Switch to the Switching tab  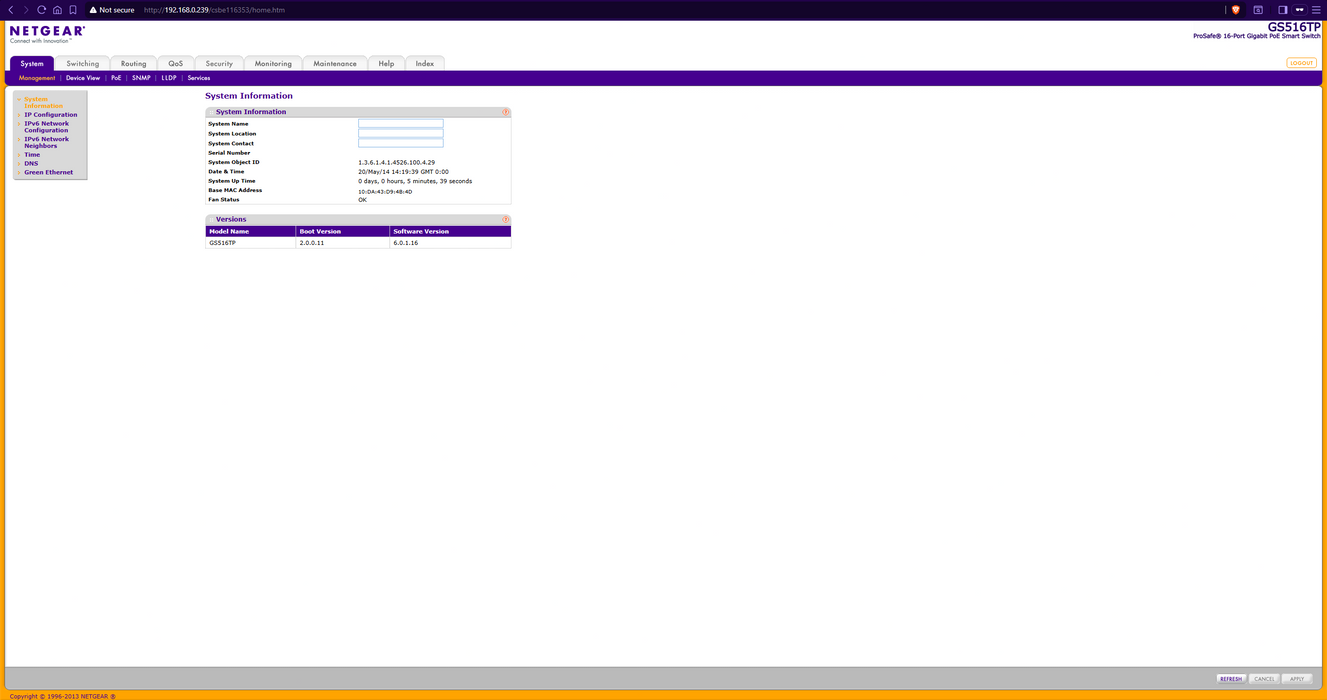point(83,64)
